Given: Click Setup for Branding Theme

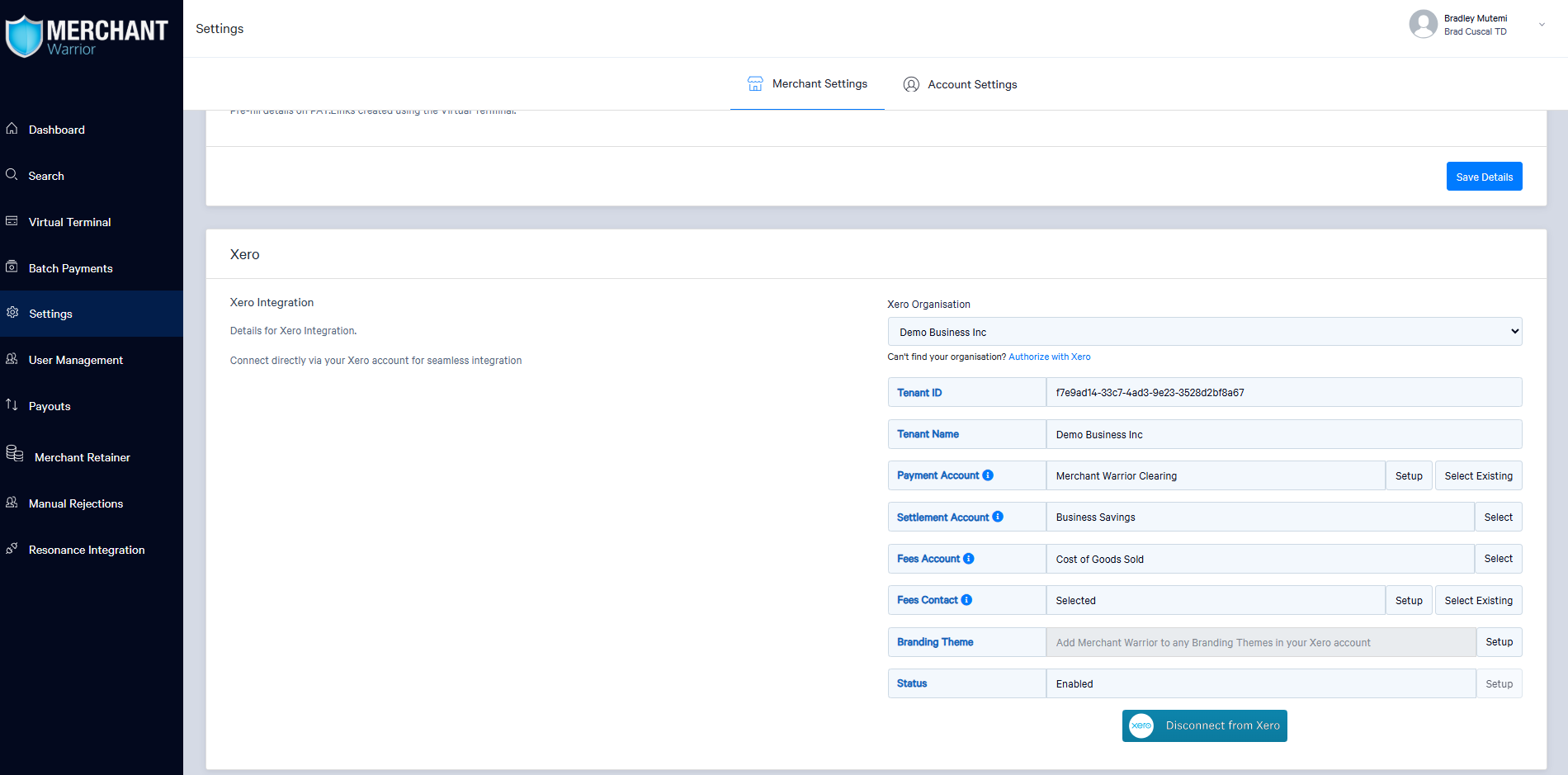Looking at the screenshot, I should point(1499,642).
